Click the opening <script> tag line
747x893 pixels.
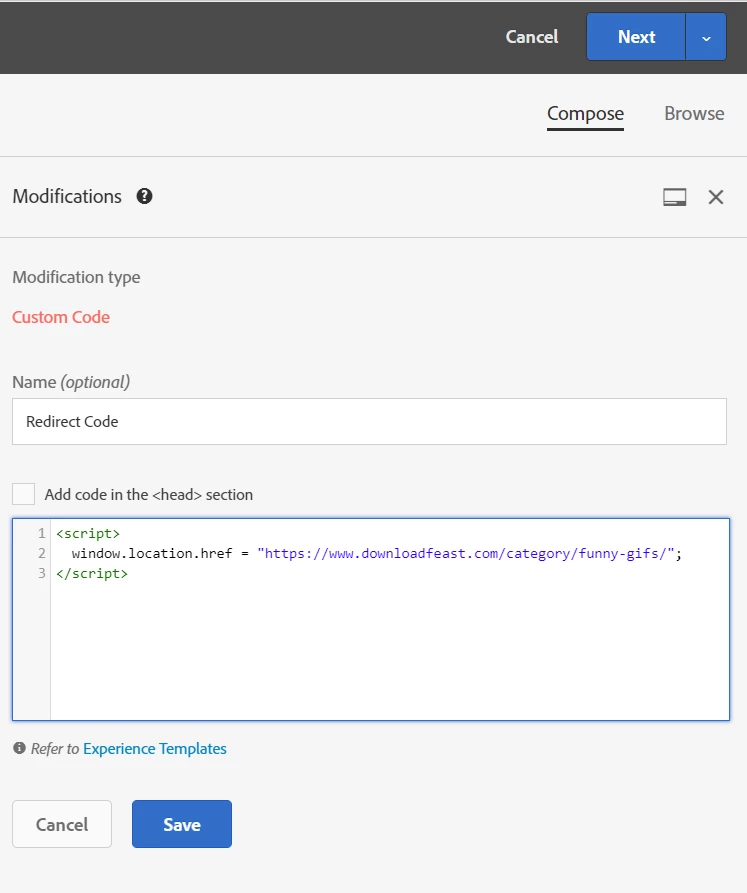pos(88,534)
